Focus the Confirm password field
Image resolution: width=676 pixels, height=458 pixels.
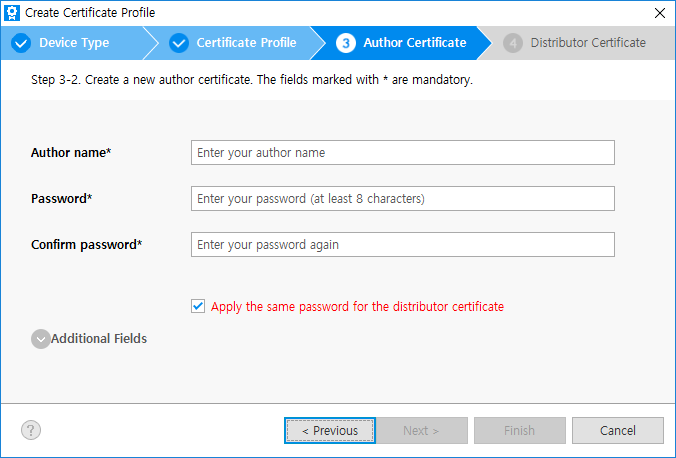click(x=402, y=245)
